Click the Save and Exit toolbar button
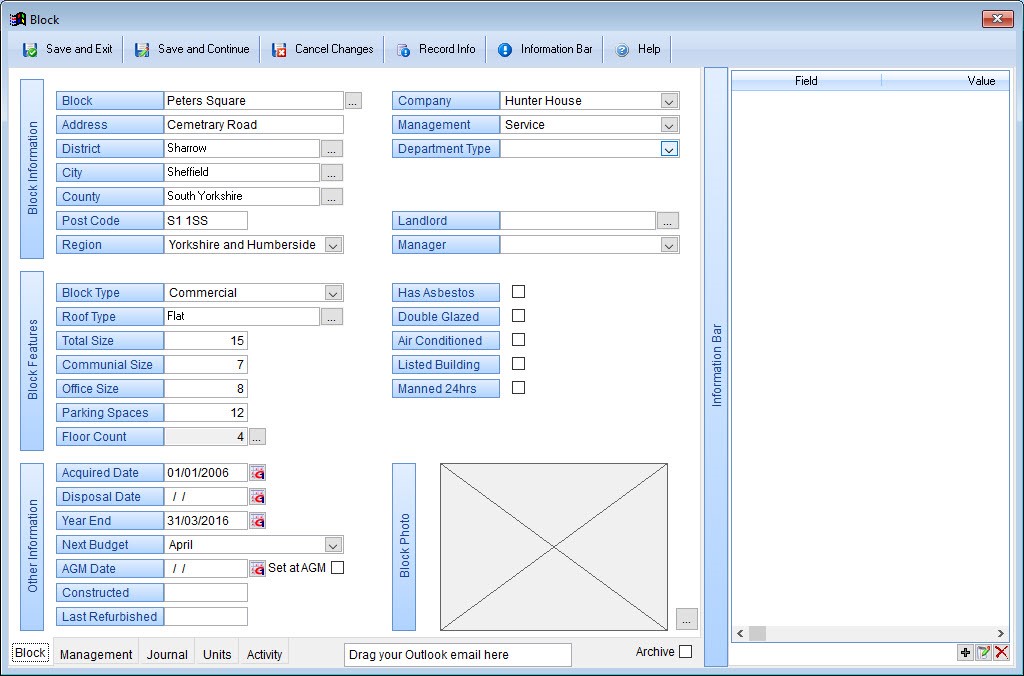Image resolution: width=1024 pixels, height=676 pixels. pyautogui.click(x=67, y=49)
